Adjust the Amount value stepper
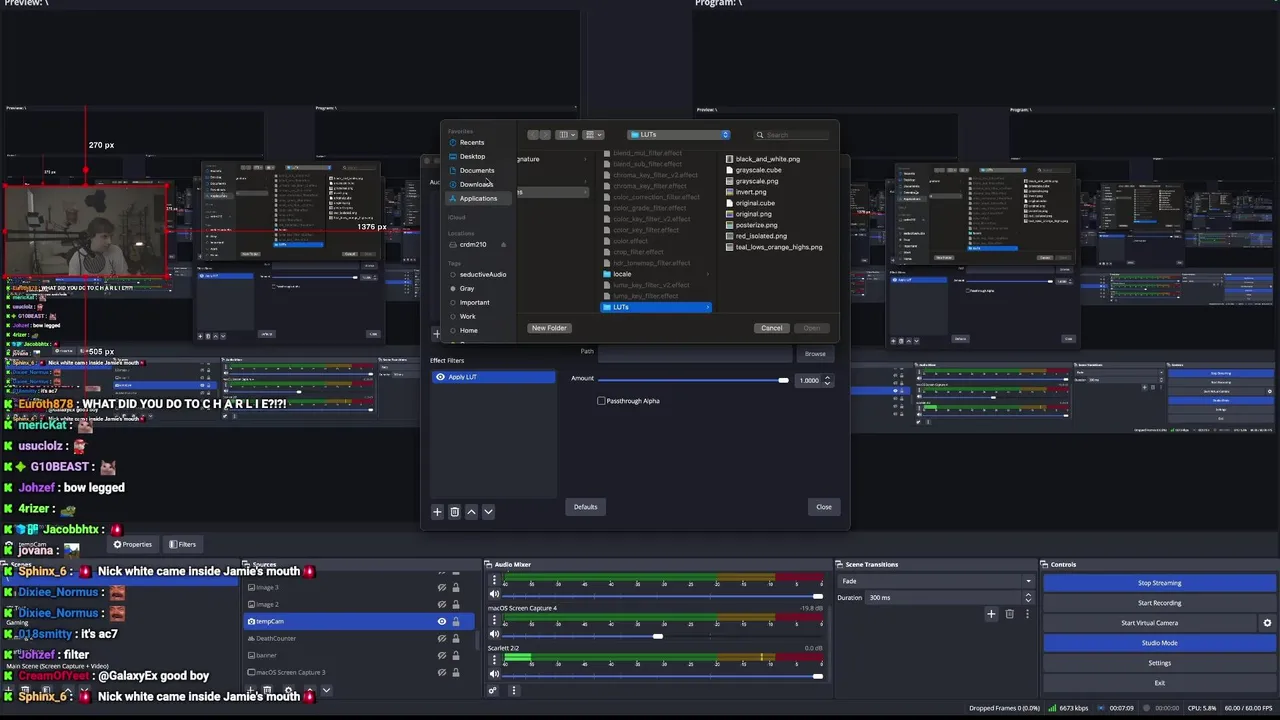Screen dimensions: 1280x720 pos(827,380)
